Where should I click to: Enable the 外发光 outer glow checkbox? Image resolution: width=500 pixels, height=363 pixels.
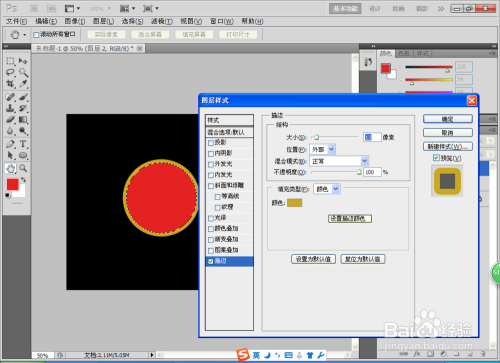[x=211, y=164]
